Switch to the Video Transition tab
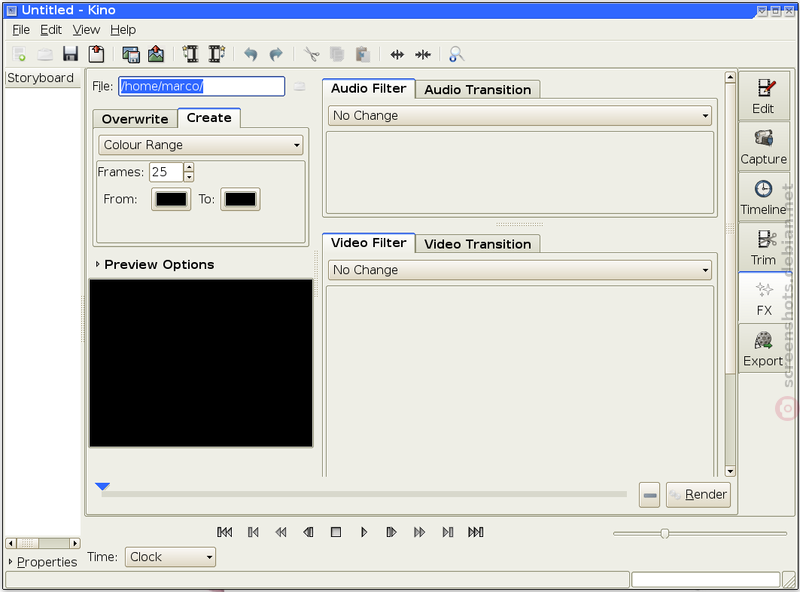 pyautogui.click(x=478, y=244)
